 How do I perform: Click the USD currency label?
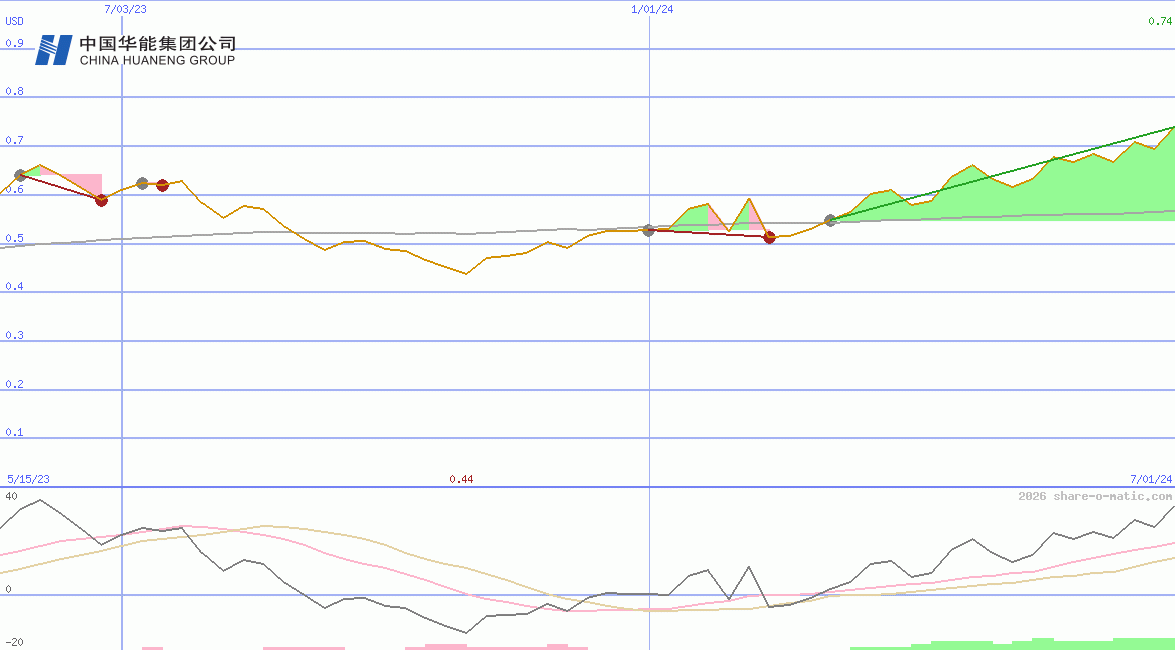coord(14,21)
